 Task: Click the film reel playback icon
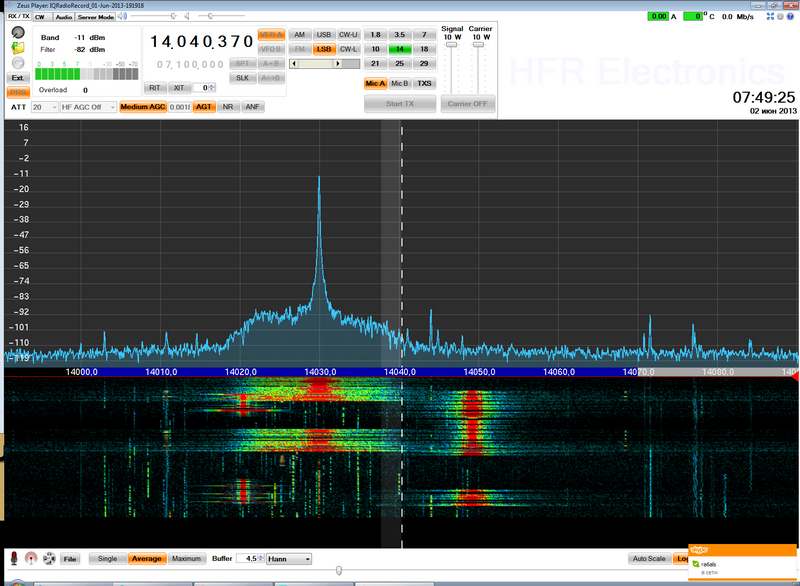pyautogui.click(x=48, y=558)
